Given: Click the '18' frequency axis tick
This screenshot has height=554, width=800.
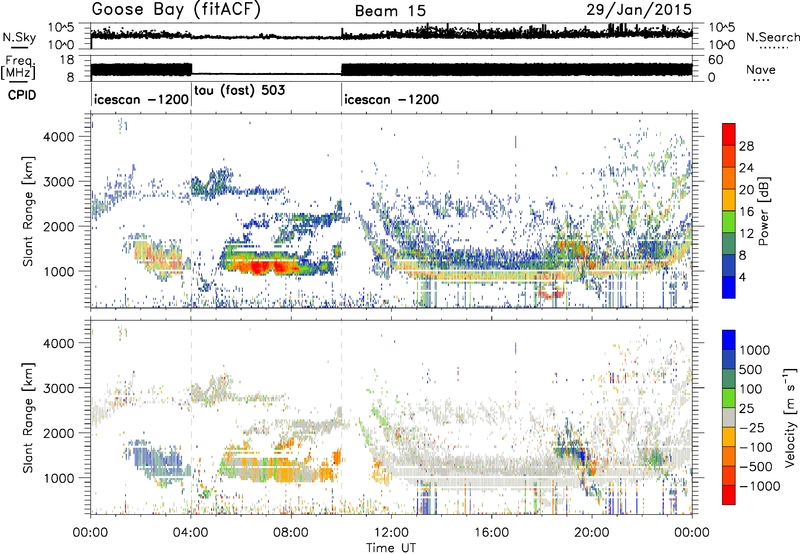Looking at the screenshot, I should coord(67,60).
